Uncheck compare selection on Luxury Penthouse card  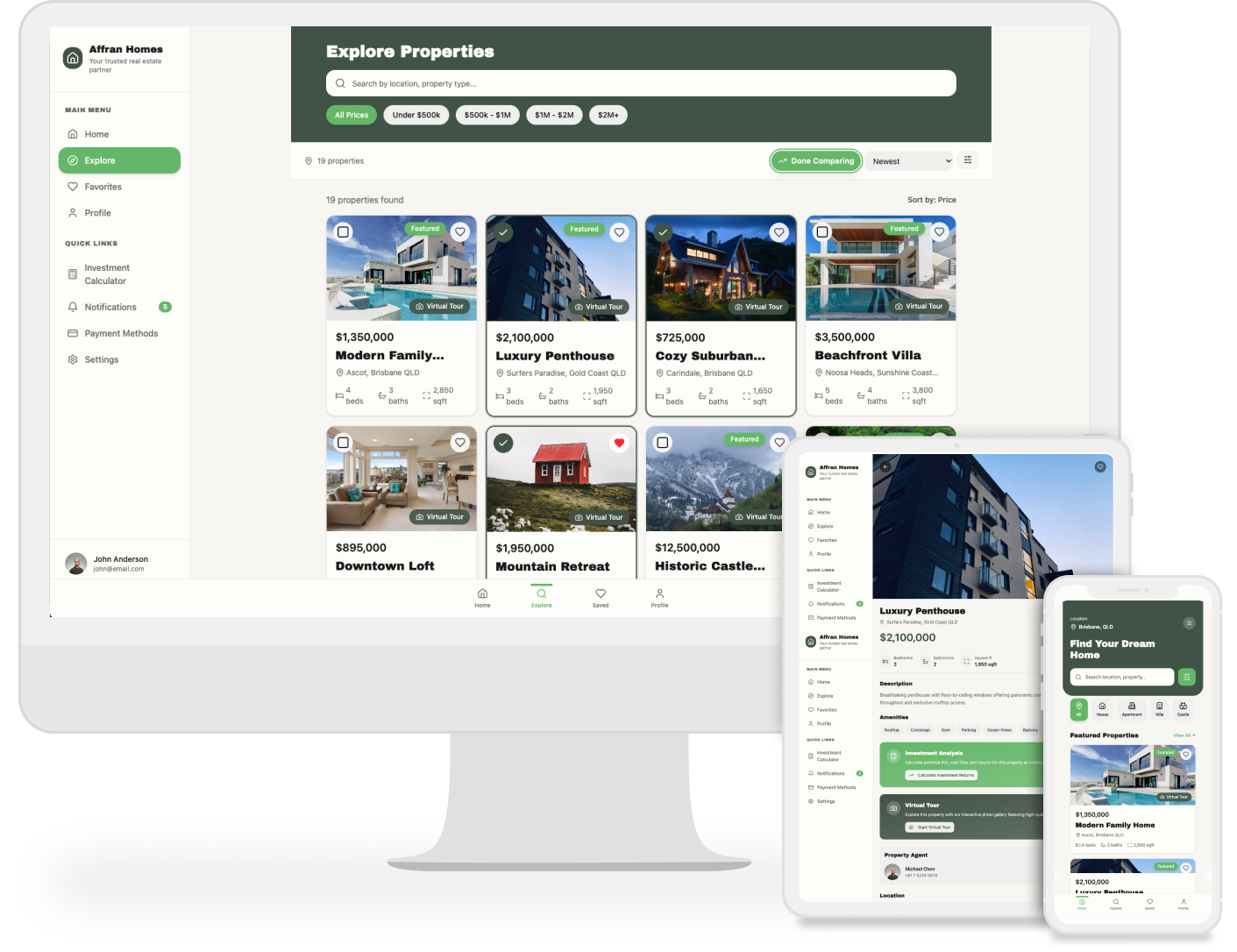503,233
